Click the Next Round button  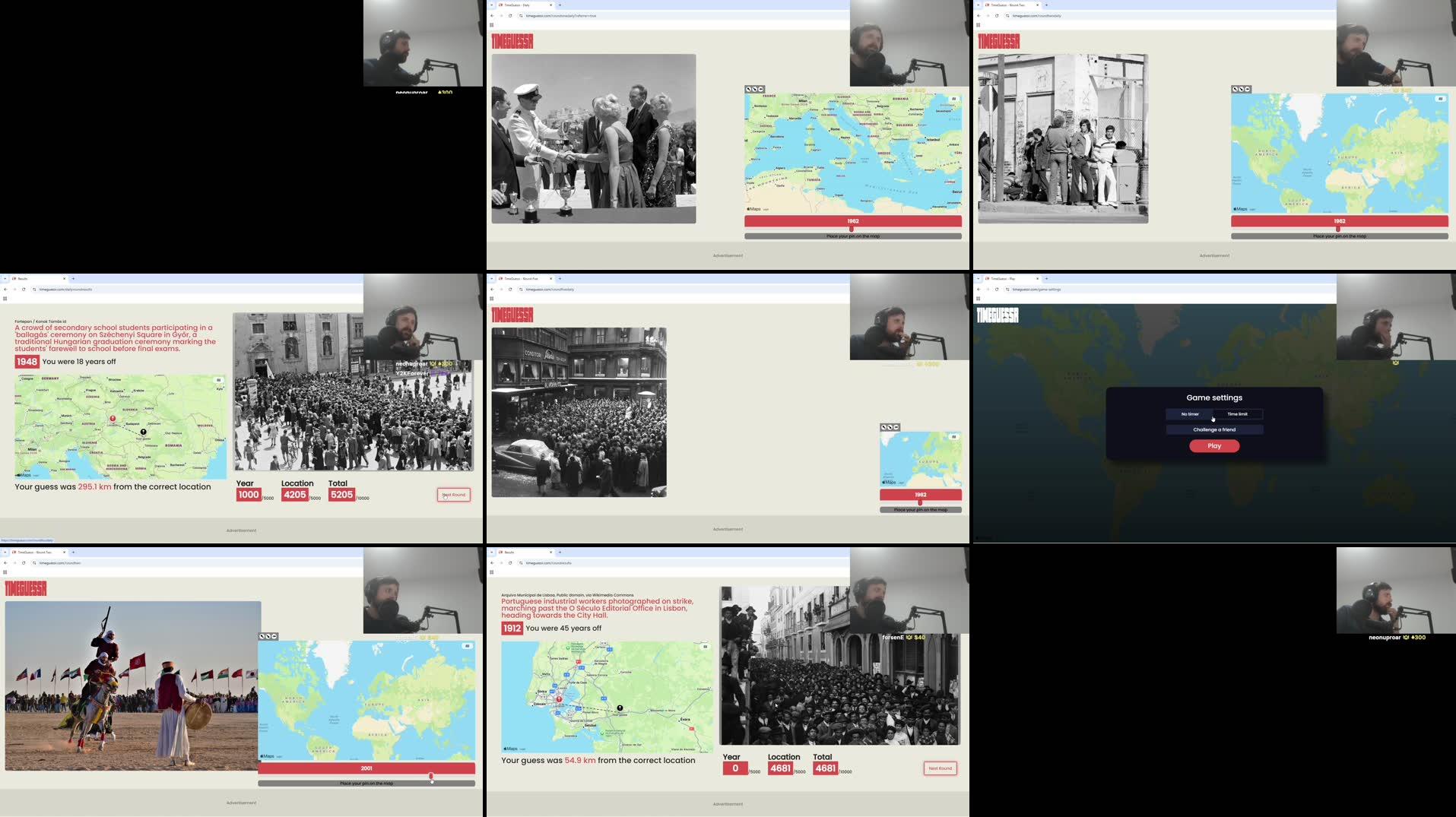tap(454, 495)
